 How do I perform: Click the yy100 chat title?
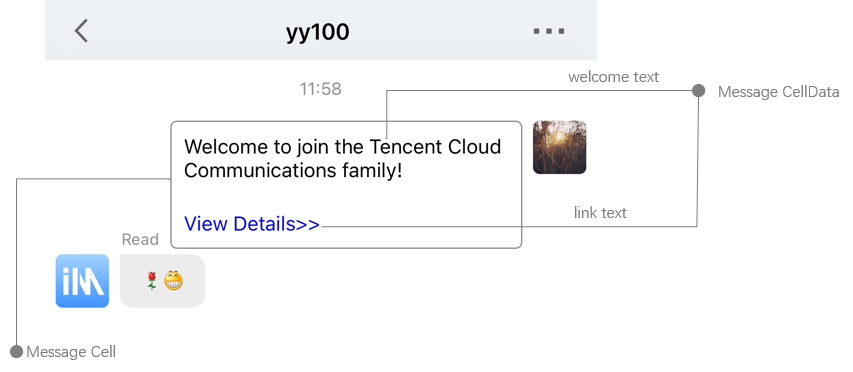pos(318,32)
